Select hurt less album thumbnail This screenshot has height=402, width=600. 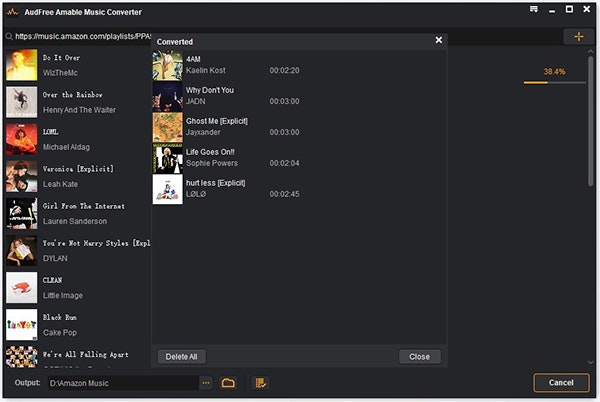(168, 189)
